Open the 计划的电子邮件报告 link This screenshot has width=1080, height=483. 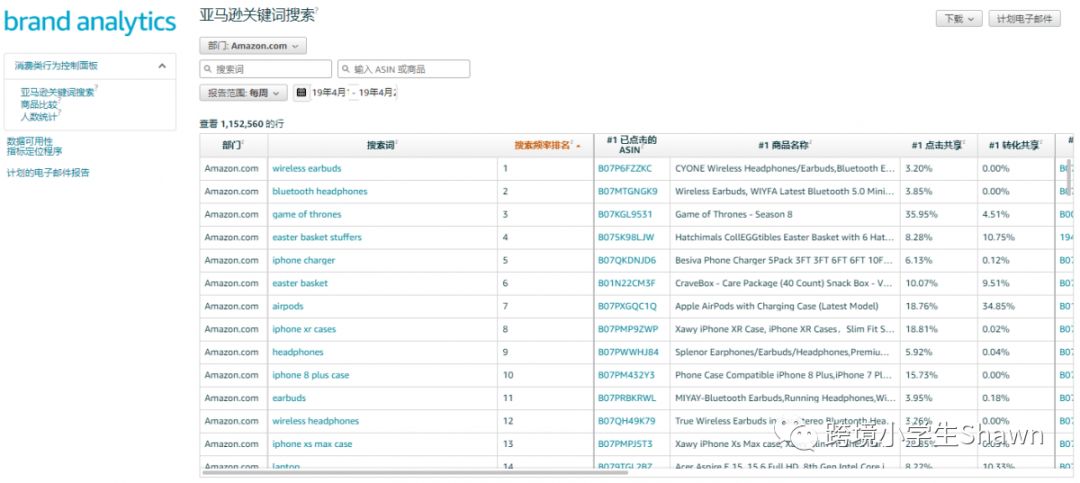click(x=48, y=173)
